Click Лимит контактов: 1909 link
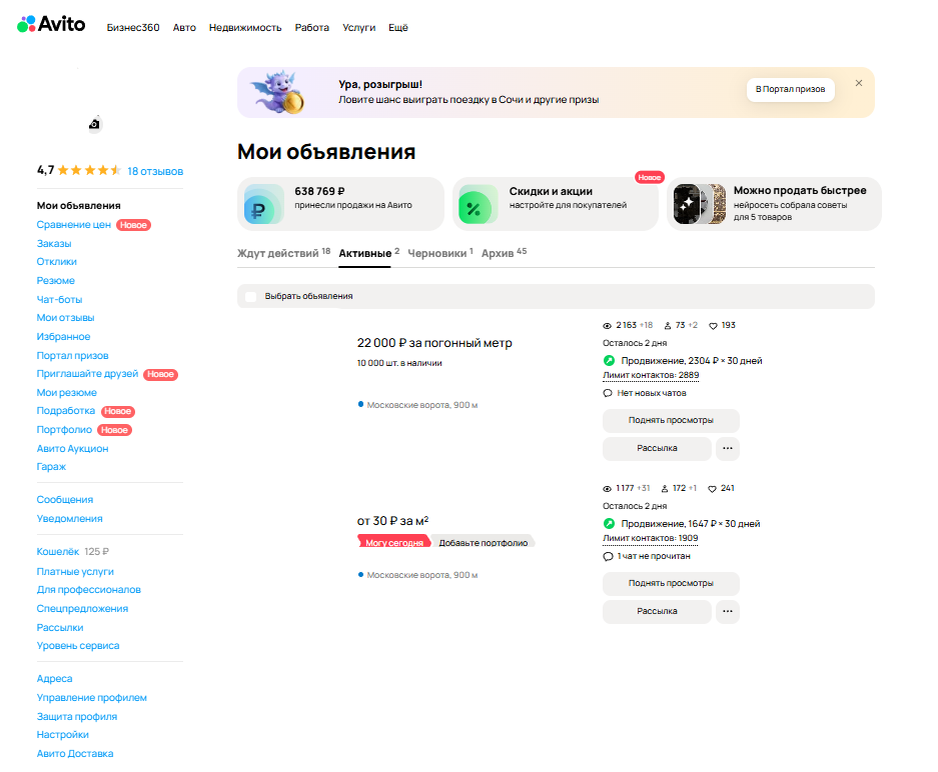The image size is (938, 772). pyautogui.click(x=650, y=538)
